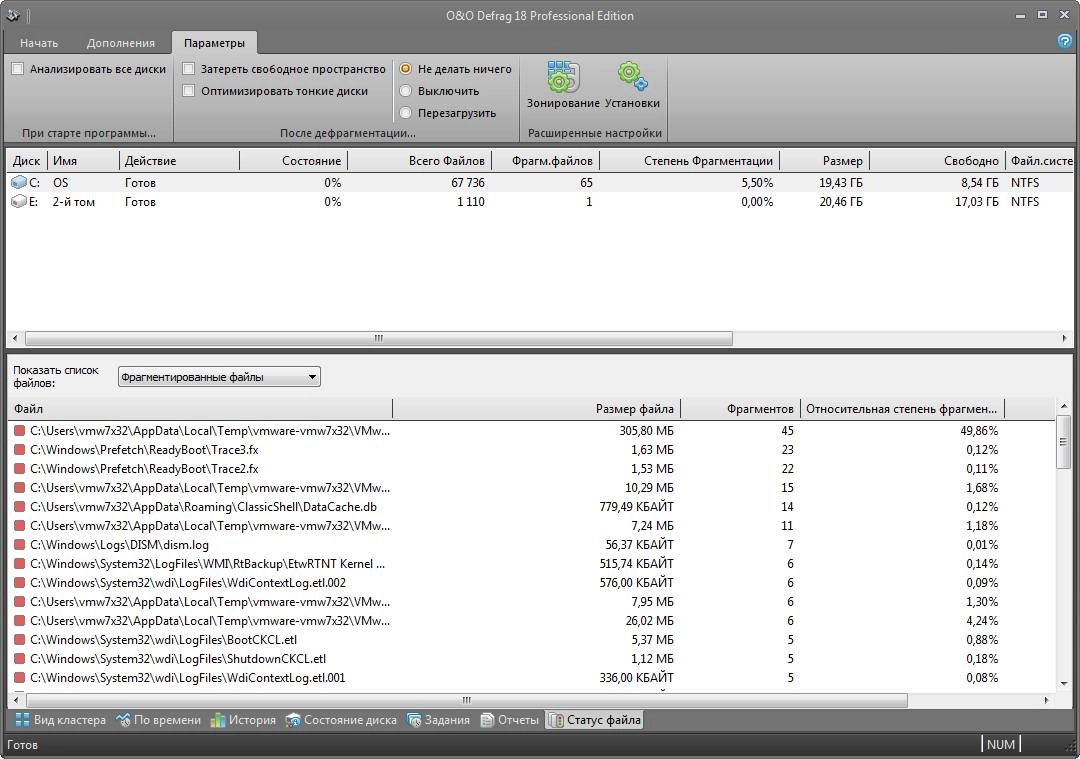Enable Оптимизировать тонкие диски checkbox
The width and height of the screenshot is (1080, 759).
coord(189,91)
